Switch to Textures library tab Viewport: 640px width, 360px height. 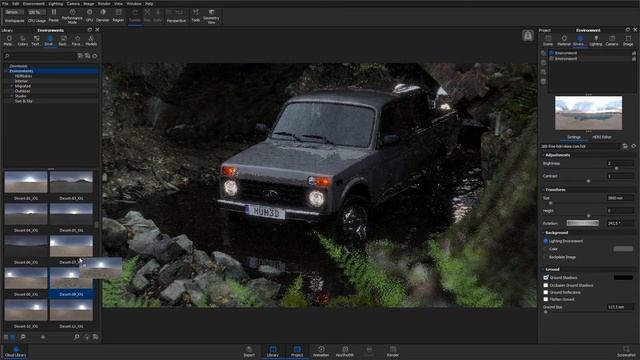(x=36, y=40)
